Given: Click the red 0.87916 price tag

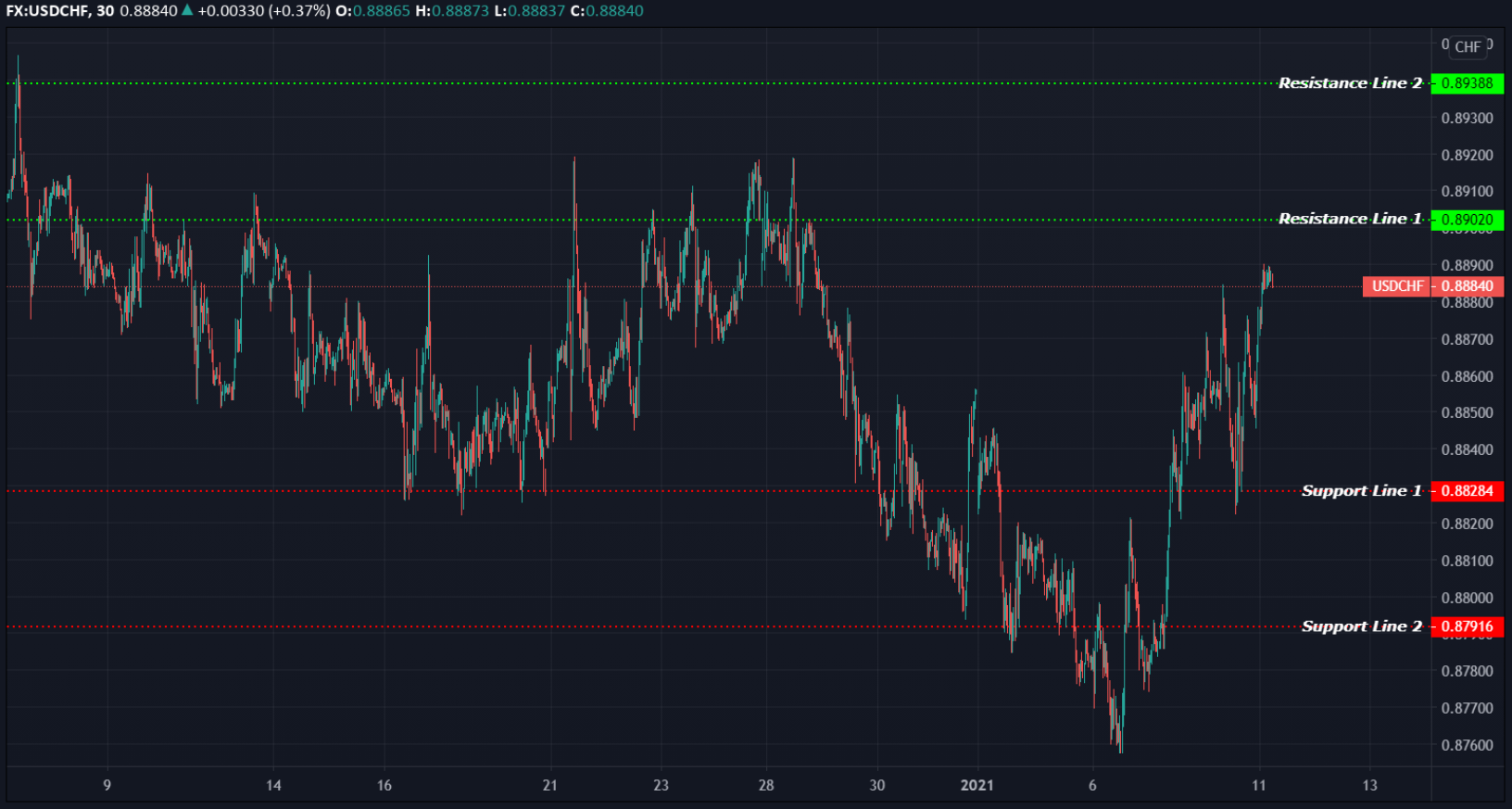Looking at the screenshot, I should tap(1468, 626).
